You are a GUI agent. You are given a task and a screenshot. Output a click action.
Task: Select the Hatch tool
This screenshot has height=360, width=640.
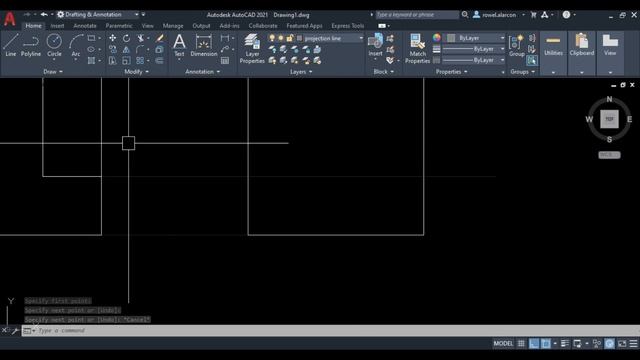tap(91, 60)
